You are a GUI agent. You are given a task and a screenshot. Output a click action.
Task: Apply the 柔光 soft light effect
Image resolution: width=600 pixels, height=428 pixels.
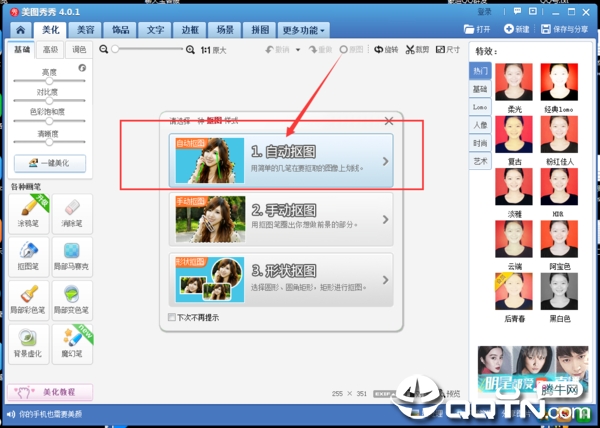[x=514, y=82]
